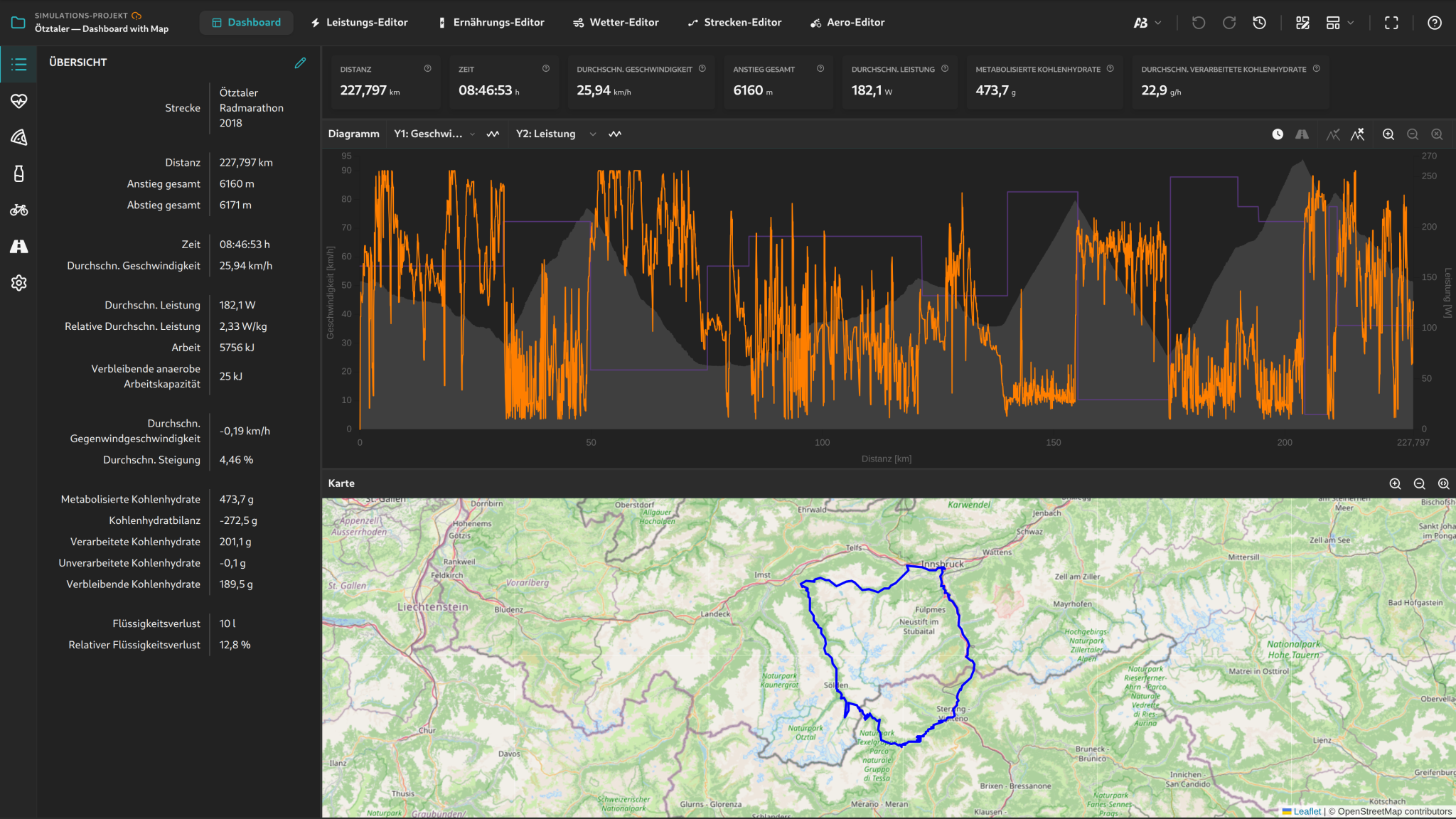Open the bicycle sidebar panel

[19, 210]
